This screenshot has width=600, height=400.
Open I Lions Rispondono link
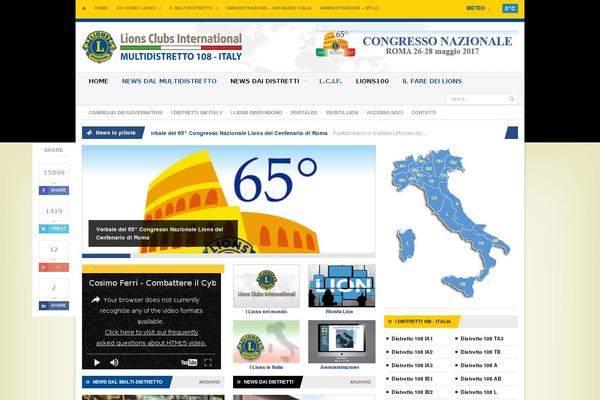(256, 113)
